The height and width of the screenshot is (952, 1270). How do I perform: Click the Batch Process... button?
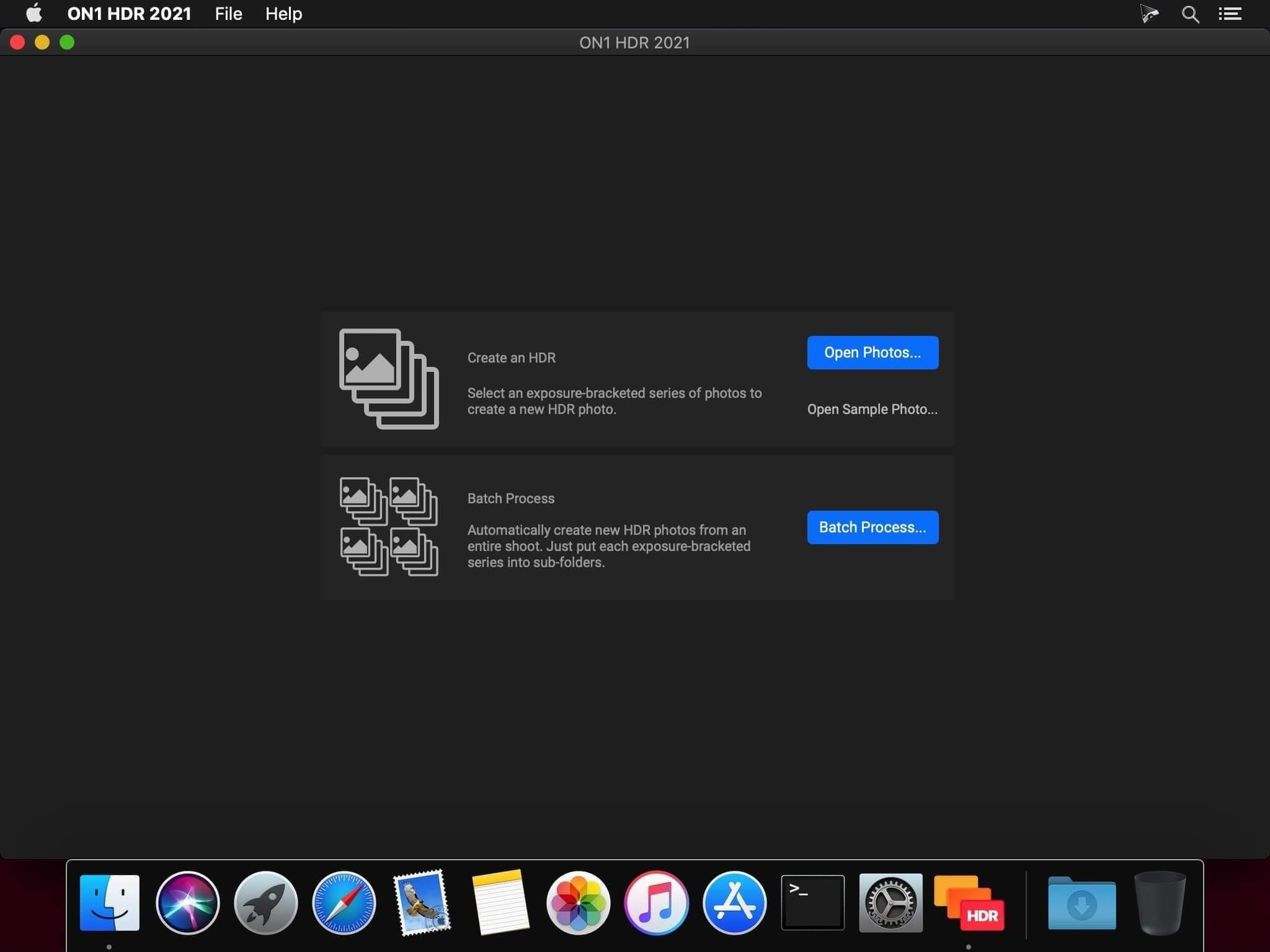point(873,527)
